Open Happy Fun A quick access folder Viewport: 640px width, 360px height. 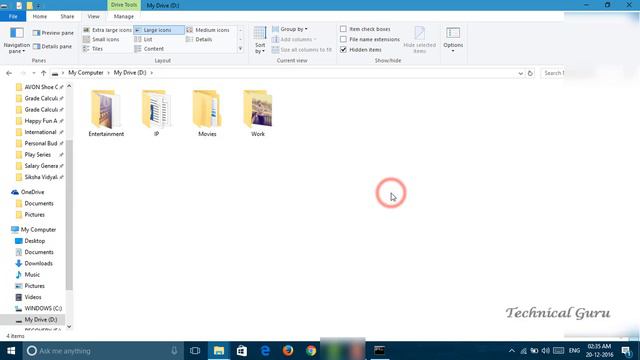(x=39, y=121)
